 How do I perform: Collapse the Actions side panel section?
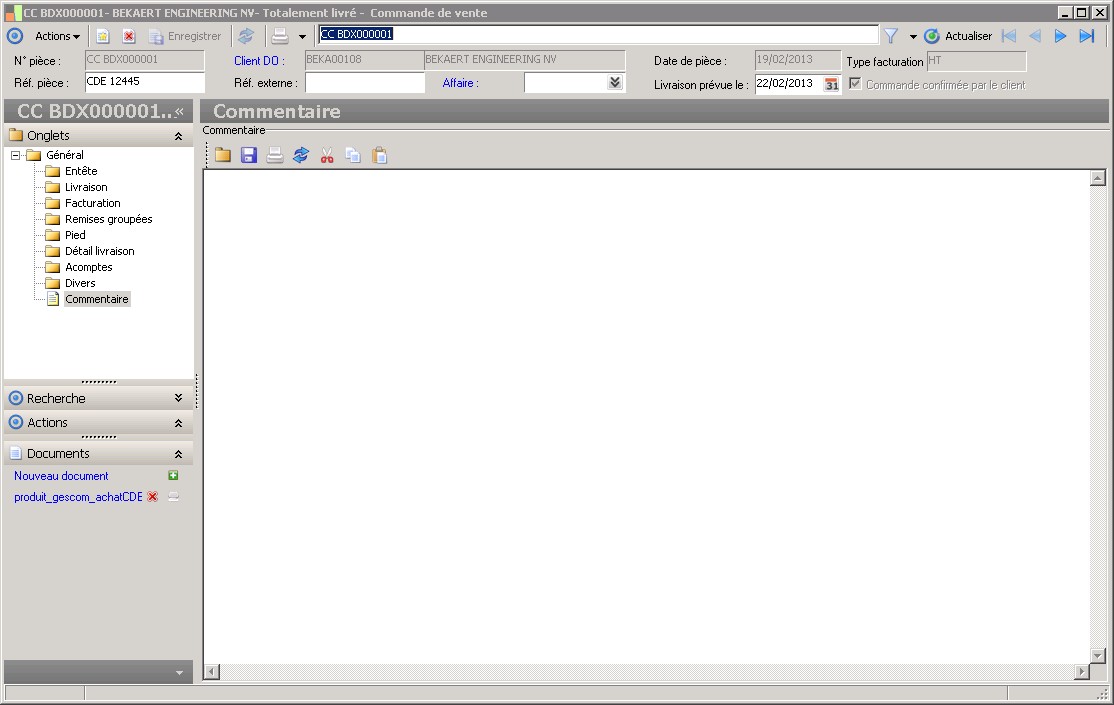[x=178, y=423]
